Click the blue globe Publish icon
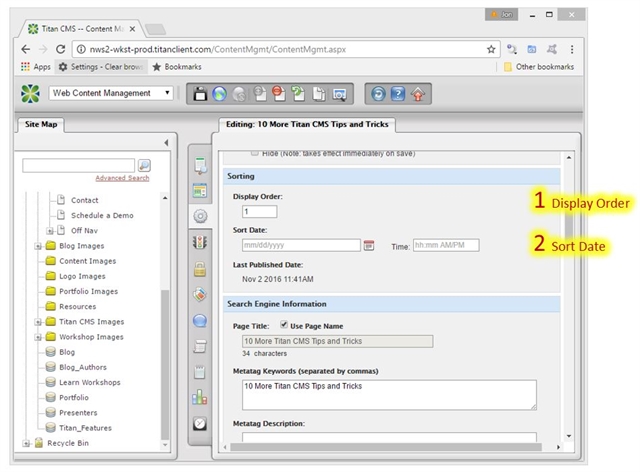 pyautogui.click(x=219, y=94)
